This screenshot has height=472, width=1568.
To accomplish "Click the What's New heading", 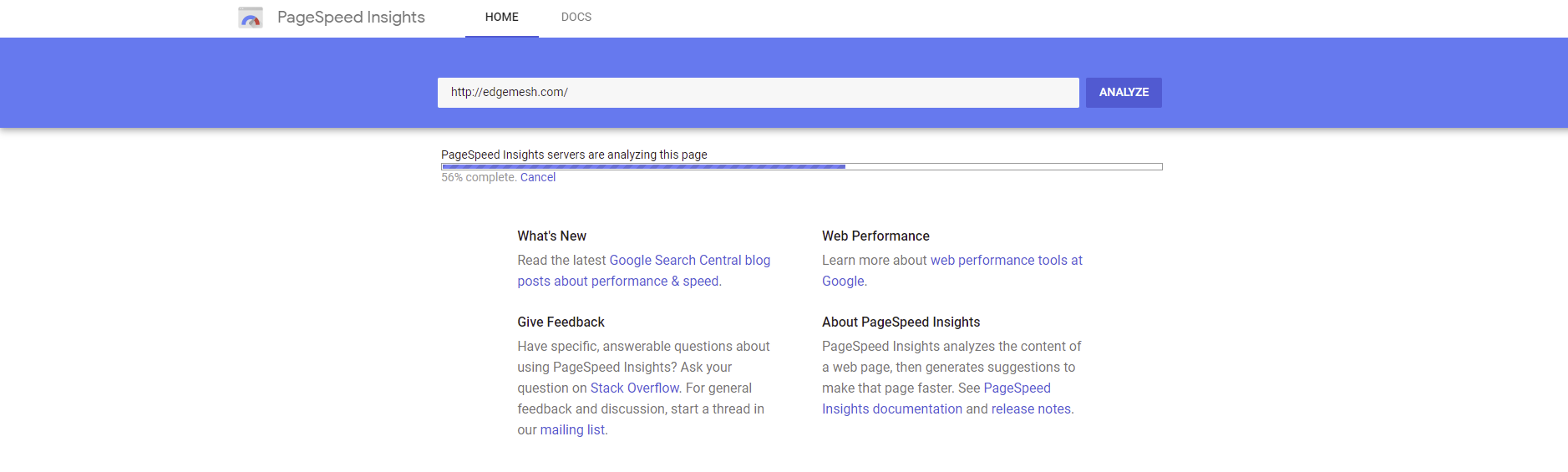I will click(x=551, y=236).
